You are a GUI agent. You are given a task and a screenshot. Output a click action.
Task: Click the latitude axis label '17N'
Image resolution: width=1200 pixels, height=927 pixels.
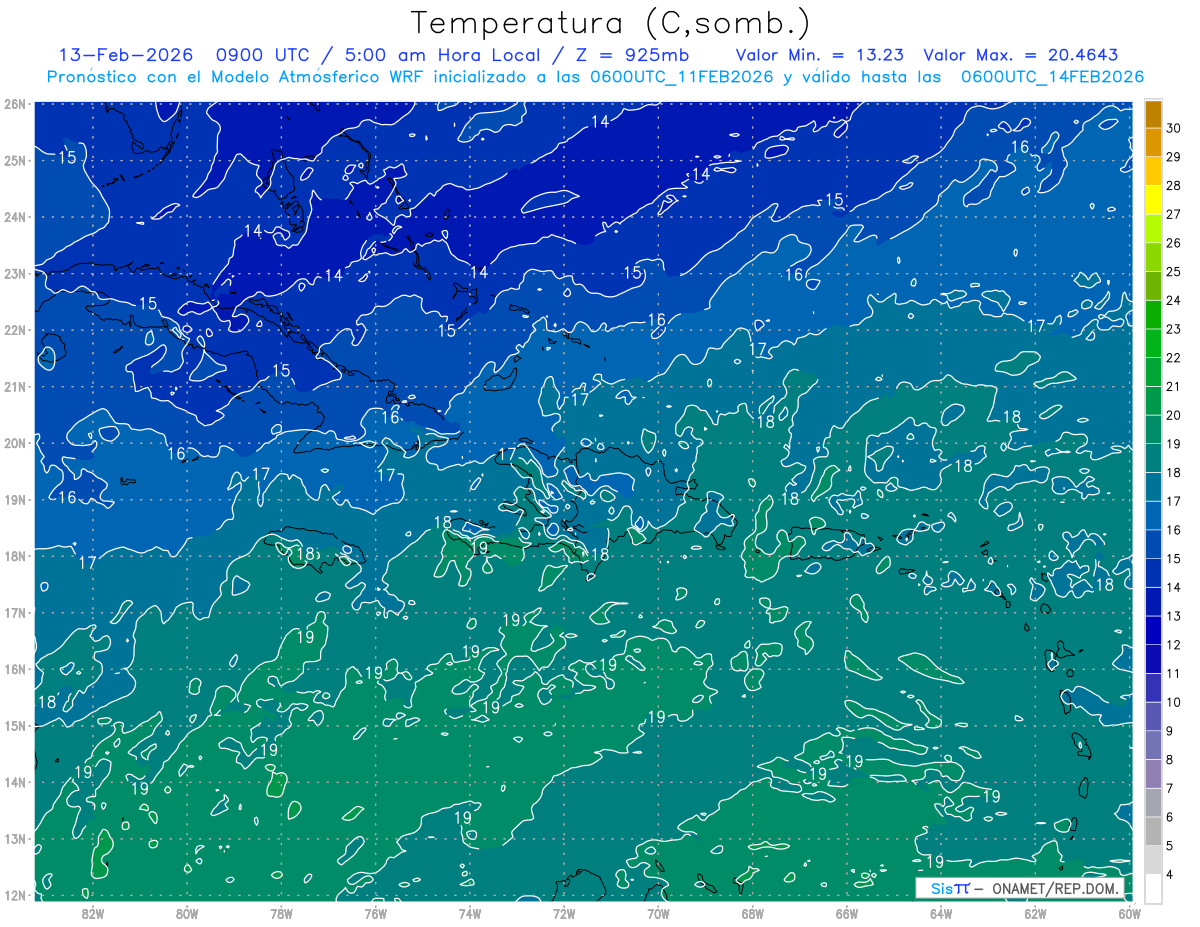coord(15,612)
